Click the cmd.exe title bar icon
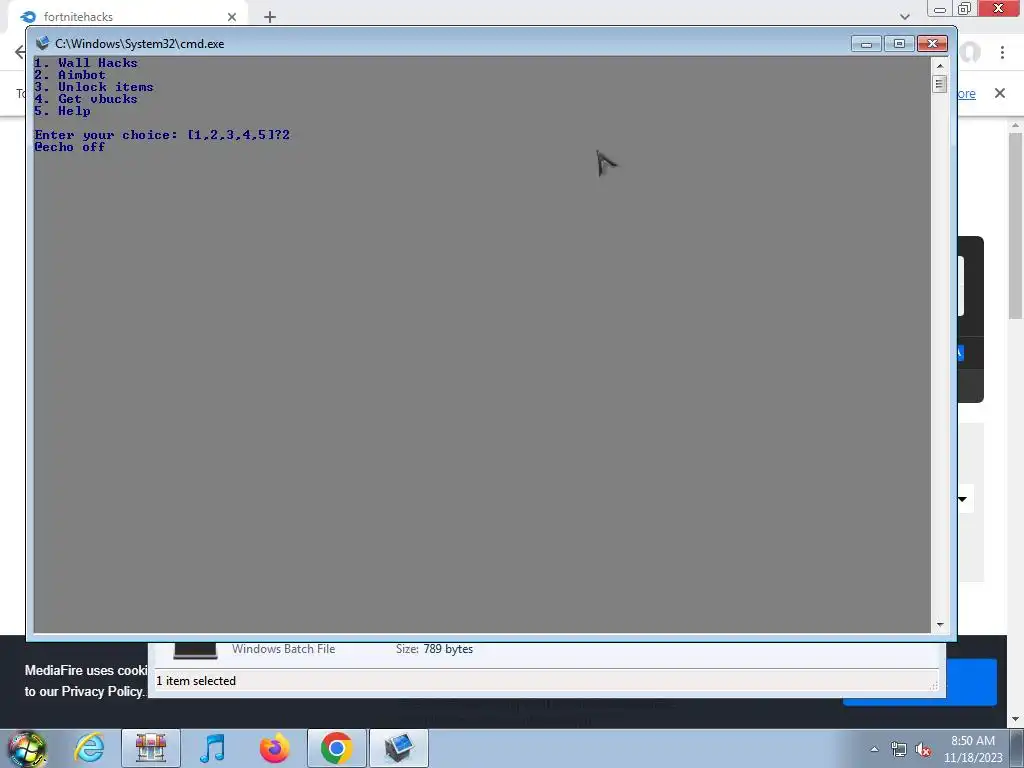The width and height of the screenshot is (1024, 768). 42,43
